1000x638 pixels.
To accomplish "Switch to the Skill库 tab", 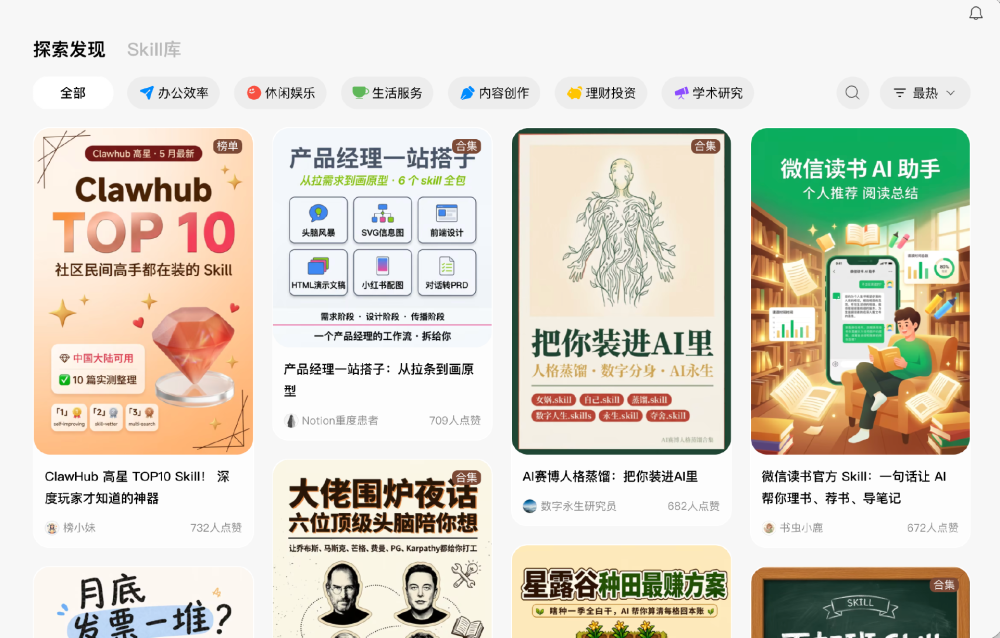I will [x=154, y=50].
